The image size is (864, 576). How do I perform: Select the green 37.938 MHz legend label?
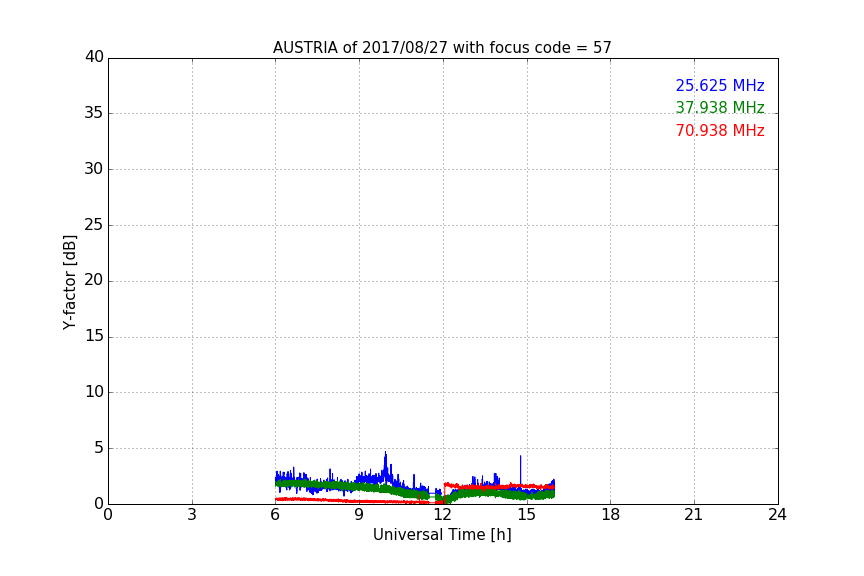[x=720, y=107]
